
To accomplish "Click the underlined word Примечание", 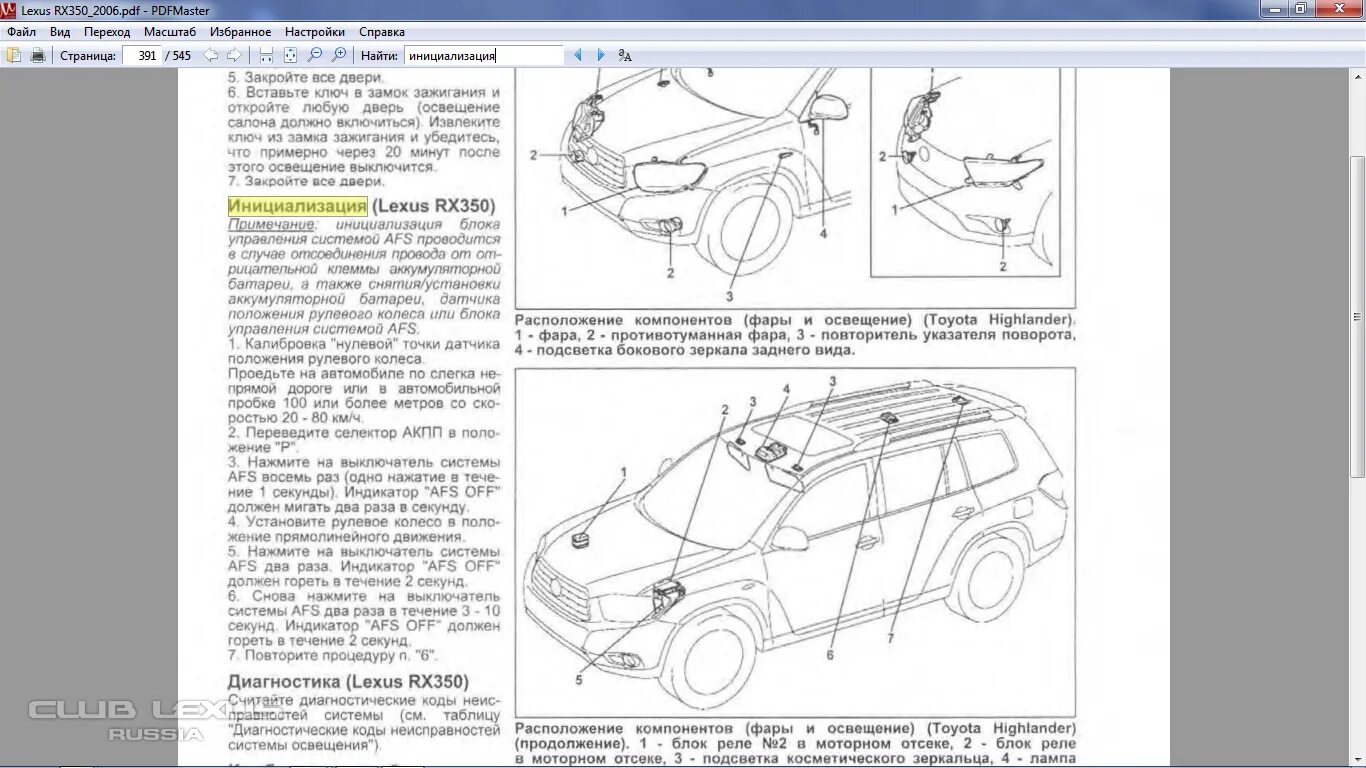I will [270, 225].
